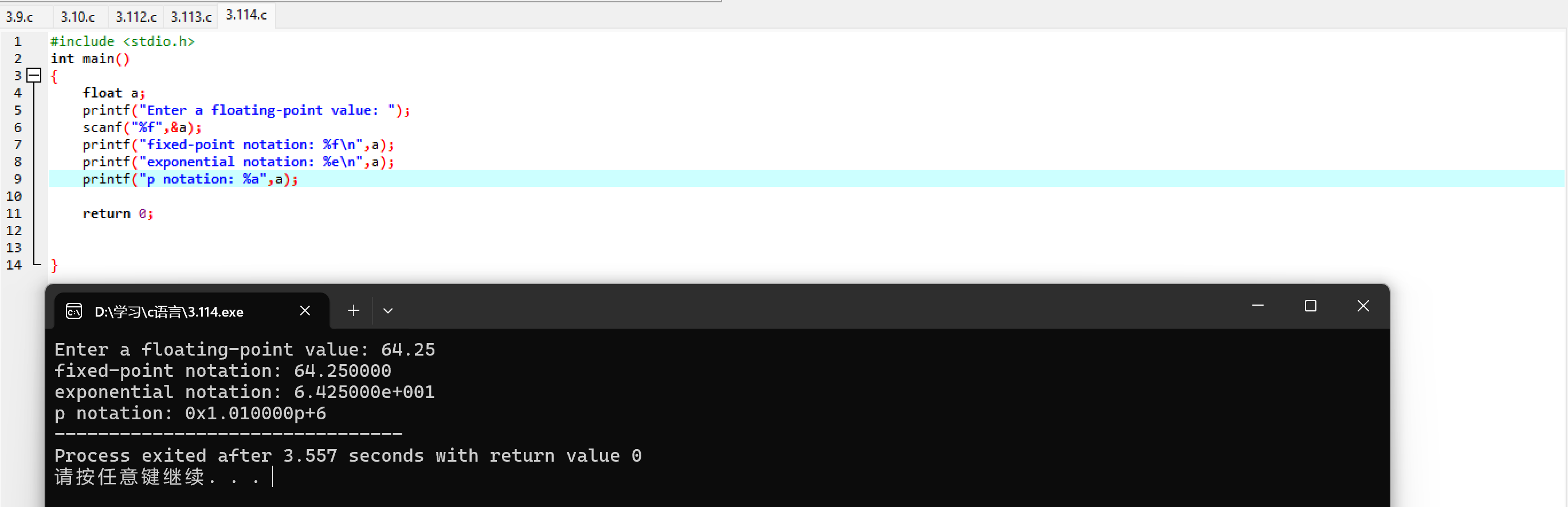Click line number 9 in the gutter

pyautogui.click(x=18, y=179)
